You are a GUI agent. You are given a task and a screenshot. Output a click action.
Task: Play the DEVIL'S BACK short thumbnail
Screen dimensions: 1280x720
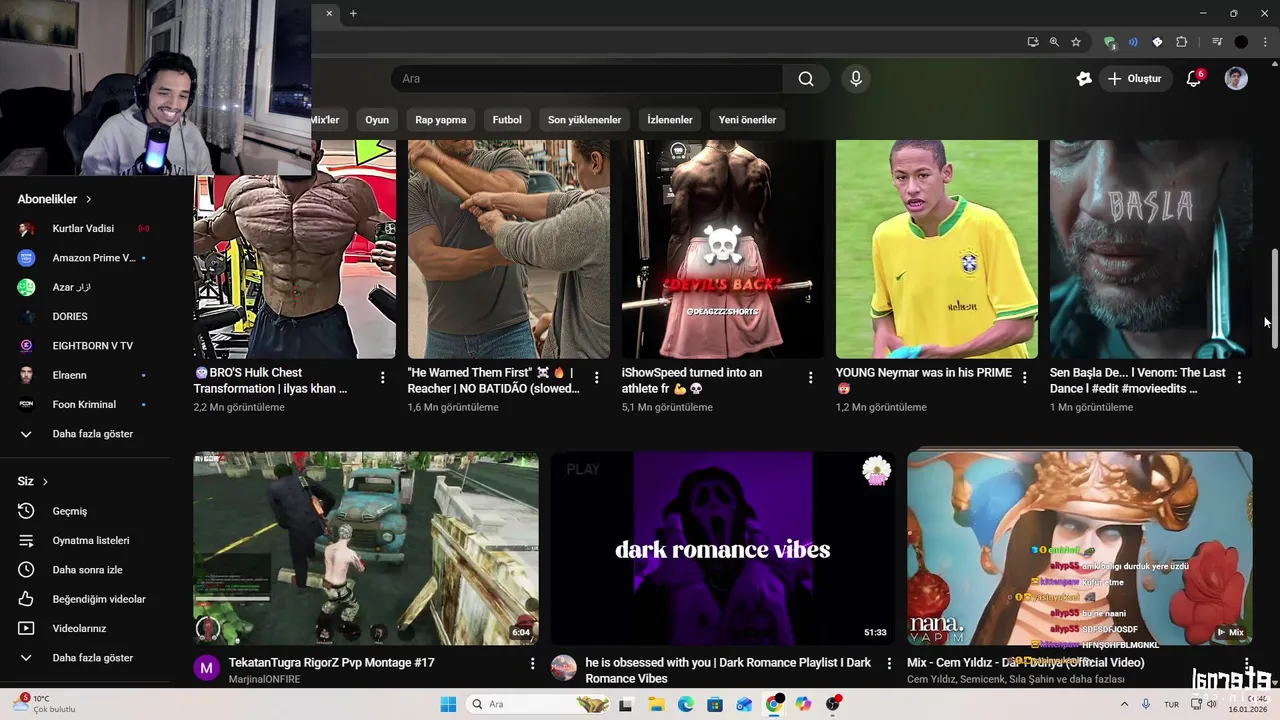pyautogui.click(x=723, y=249)
